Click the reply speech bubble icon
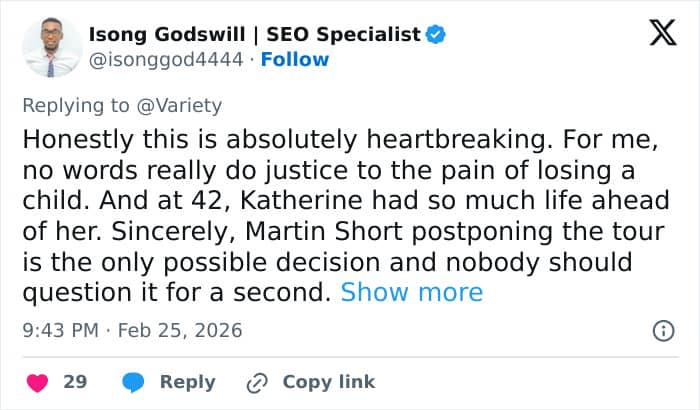 pos(134,382)
